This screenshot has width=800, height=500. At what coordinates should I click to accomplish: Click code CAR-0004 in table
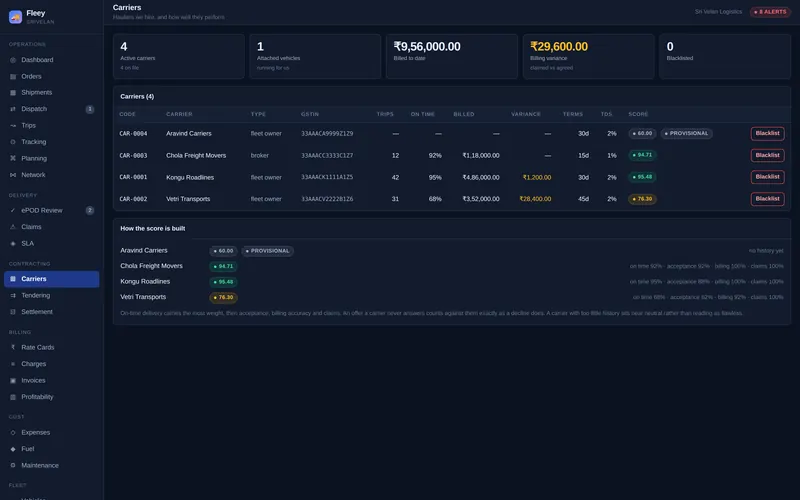(133, 134)
